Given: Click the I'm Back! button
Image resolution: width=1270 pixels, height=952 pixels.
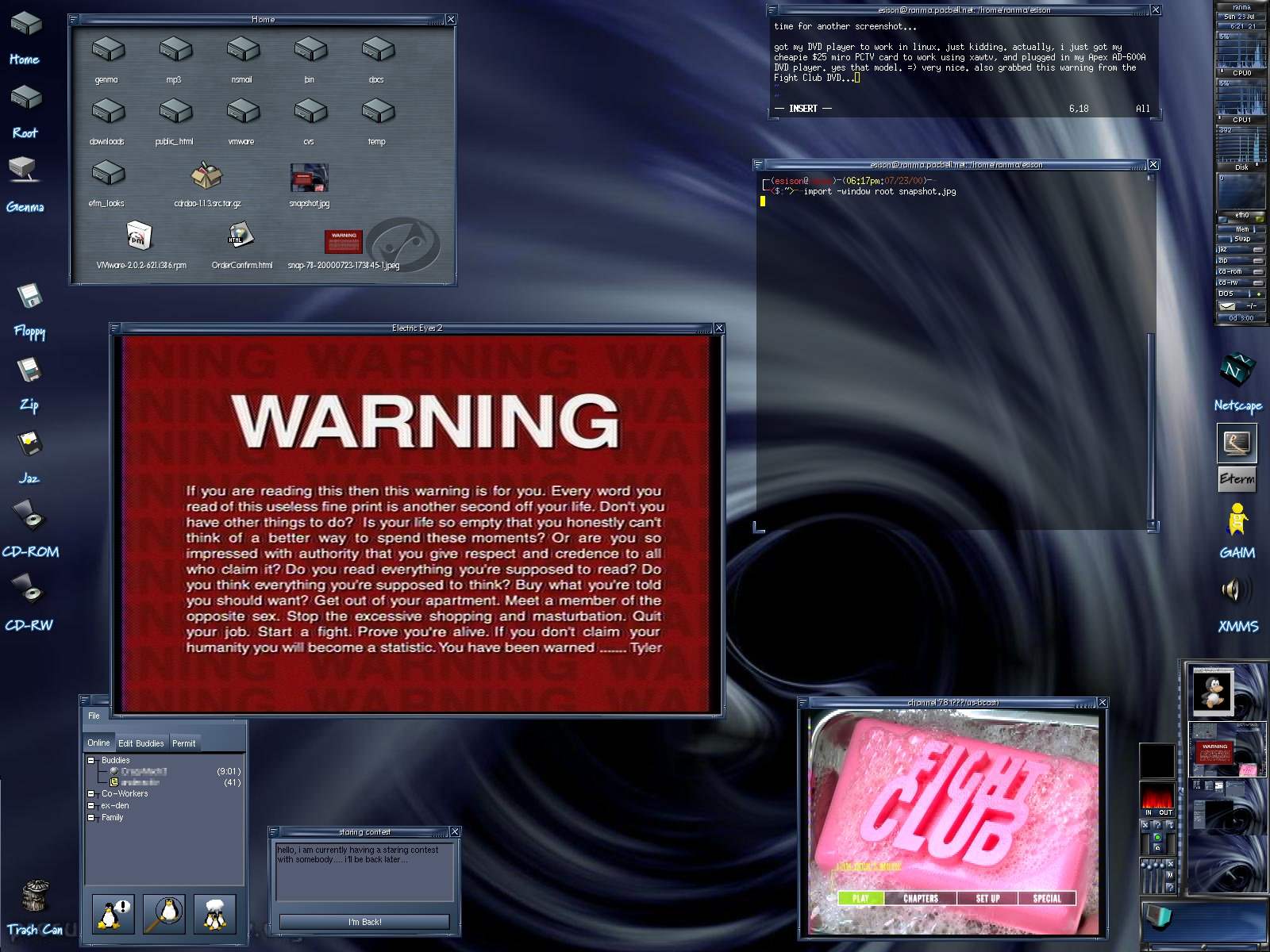Looking at the screenshot, I should tap(364, 922).
